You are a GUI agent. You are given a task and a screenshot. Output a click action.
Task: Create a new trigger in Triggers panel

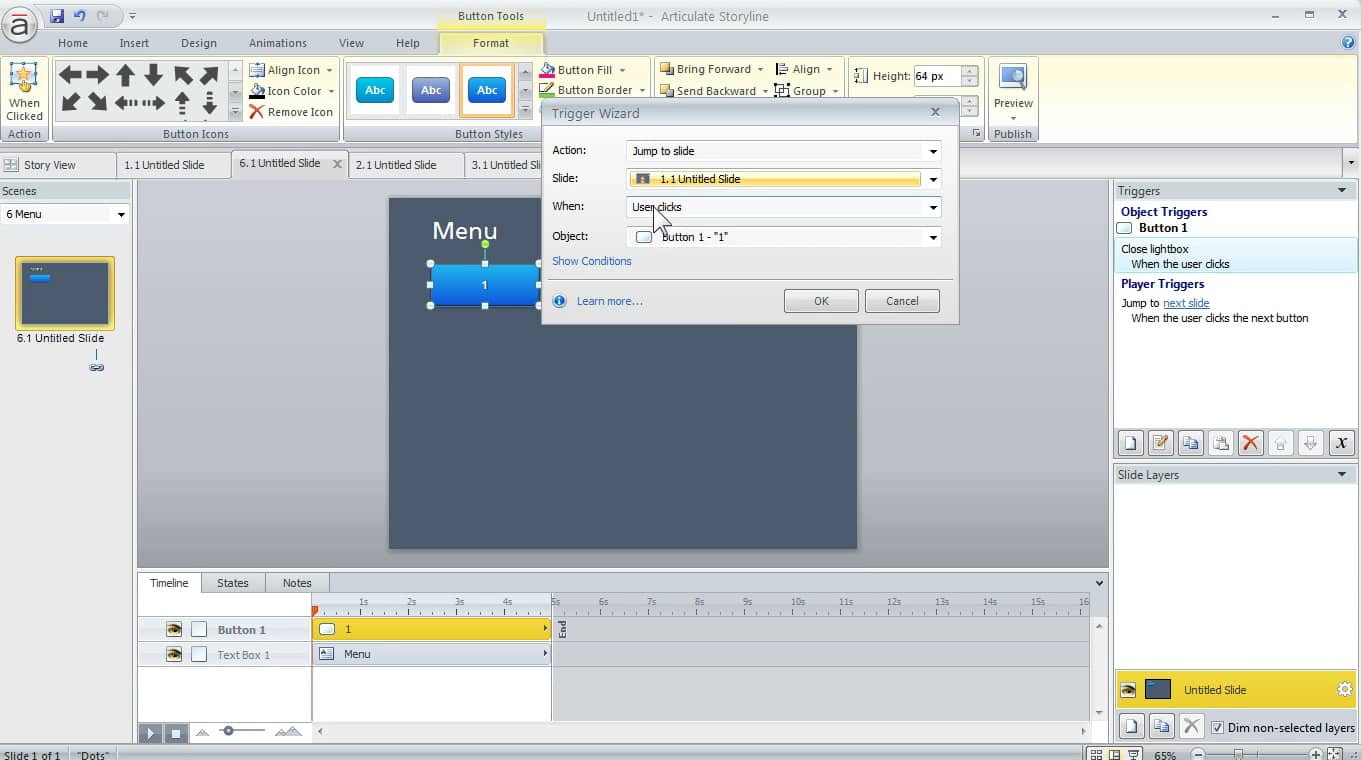(x=1130, y=443)
